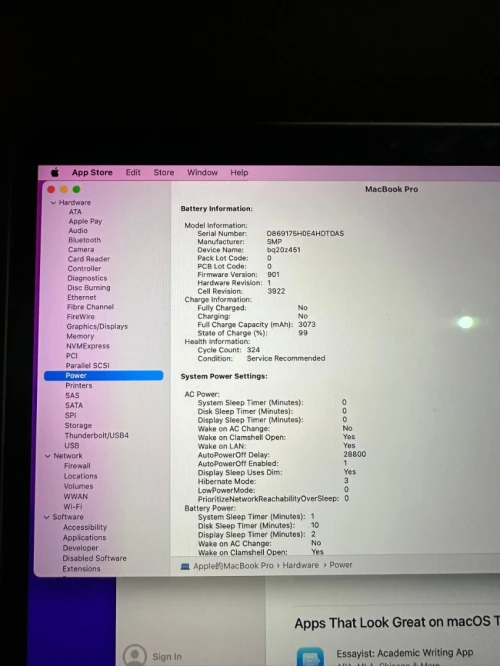Select PCI in the sidebar
The image size is (500, 666).
(x=72, y=356)
